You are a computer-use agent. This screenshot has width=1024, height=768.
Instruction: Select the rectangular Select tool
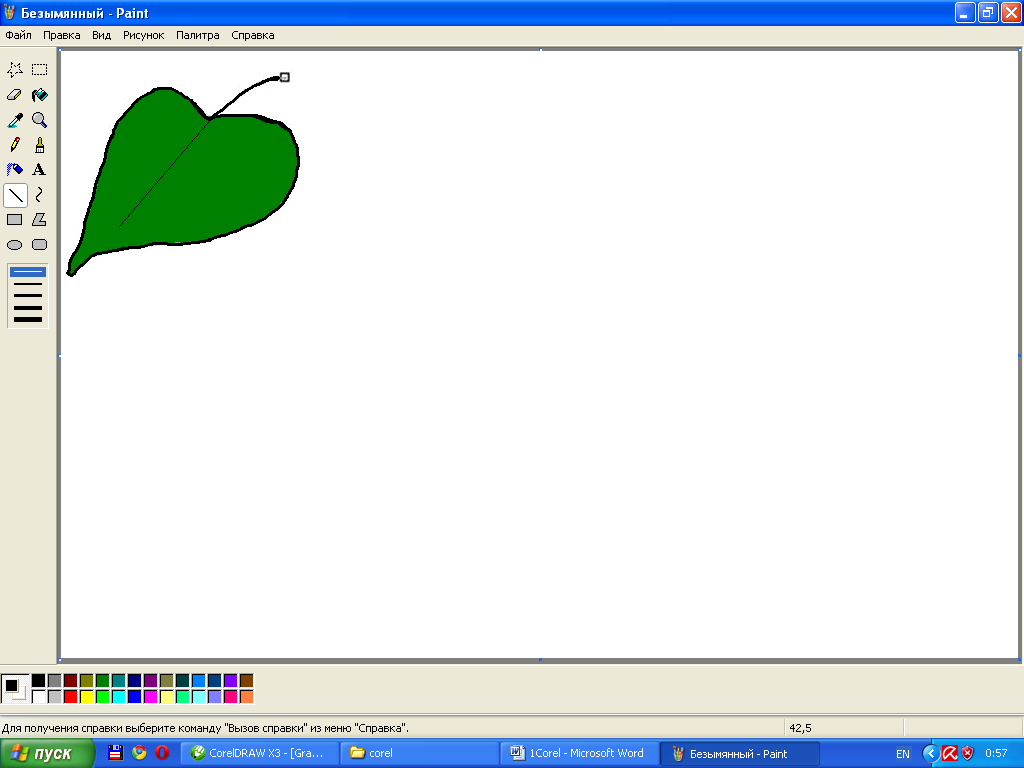click(x=40, y=69)
